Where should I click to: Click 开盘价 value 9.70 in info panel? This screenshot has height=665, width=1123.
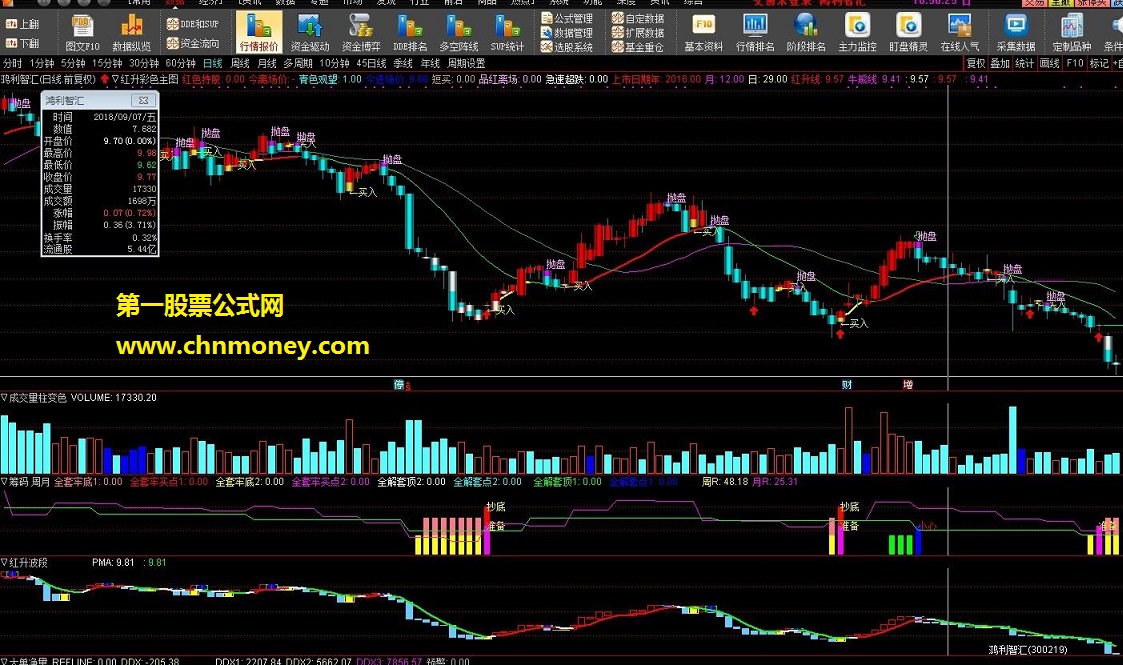click(130, 142)
